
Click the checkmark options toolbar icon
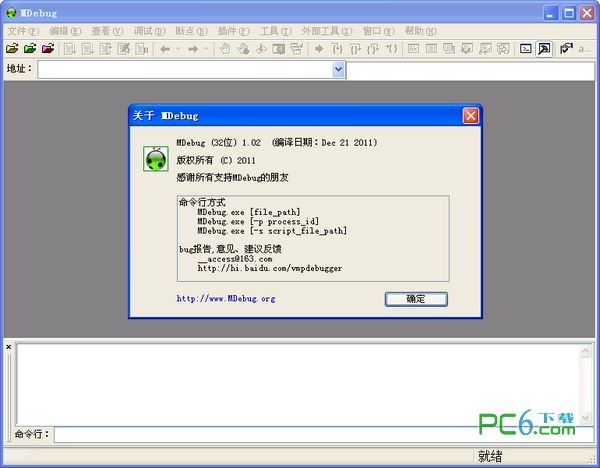click(x=566, y=49)
